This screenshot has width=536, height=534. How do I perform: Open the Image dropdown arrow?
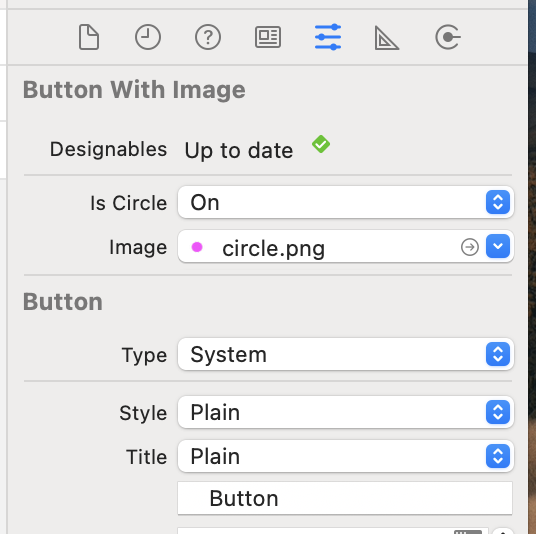tap(498, 246)
